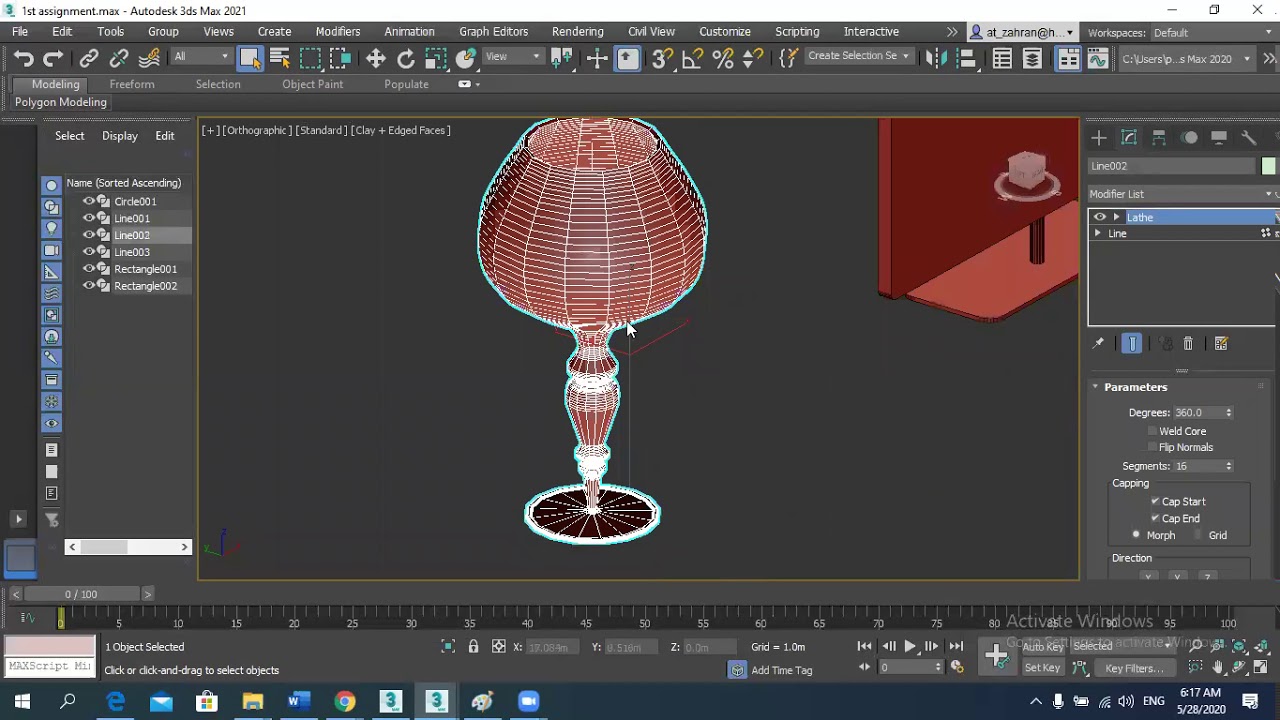
Task: Open project path dropdown
Action: pyautogui.click(x=1186, y=59)
